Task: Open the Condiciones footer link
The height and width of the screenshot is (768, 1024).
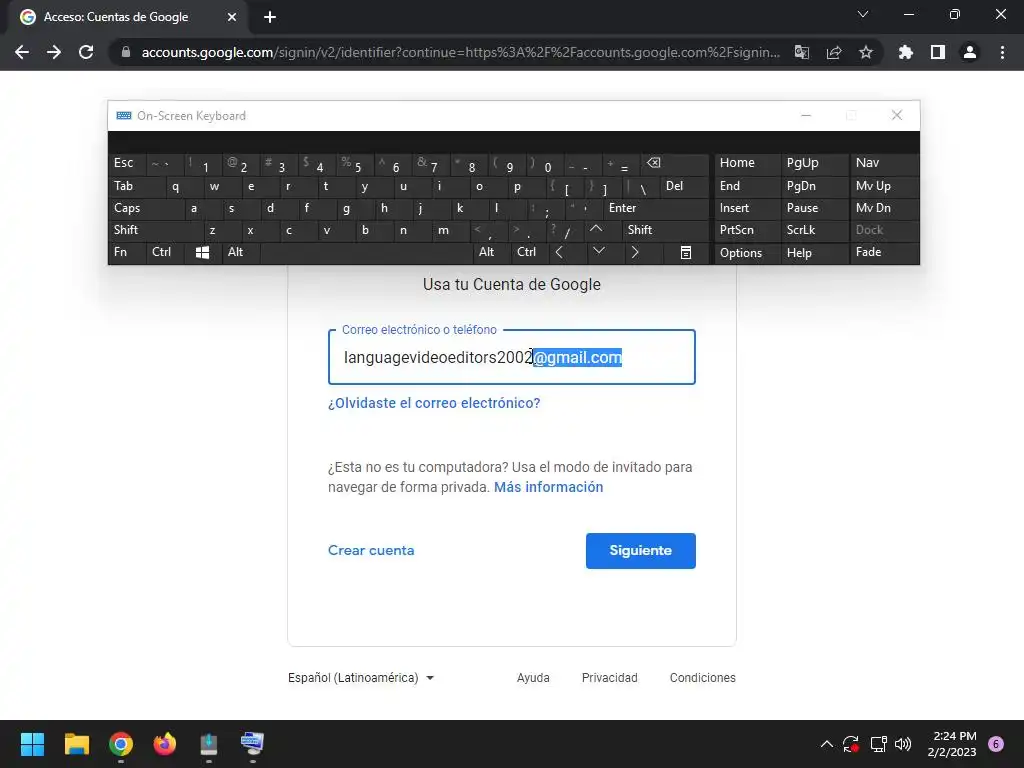Action: tap(702, 678)
